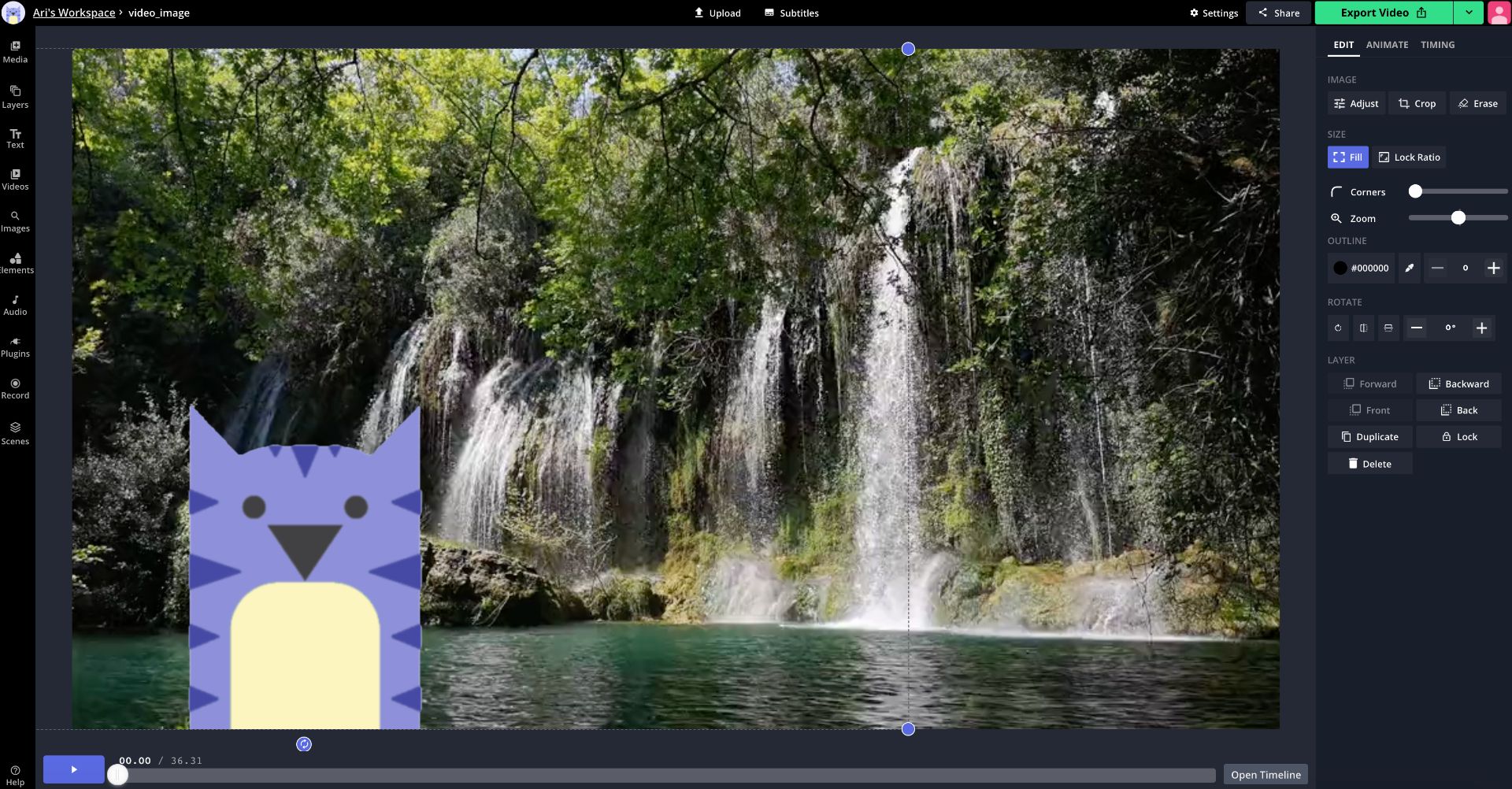Select the Text tool
This screenshot has width=1512, height=789.
point(15,139)
